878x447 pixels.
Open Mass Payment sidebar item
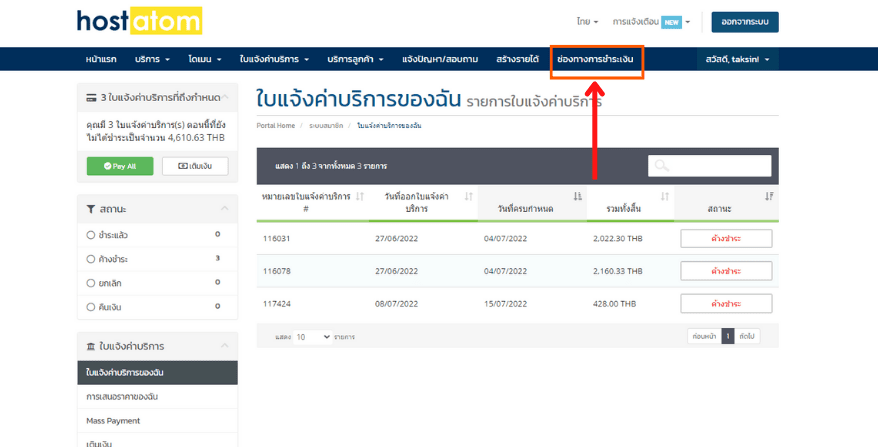[x=157, y=421]
